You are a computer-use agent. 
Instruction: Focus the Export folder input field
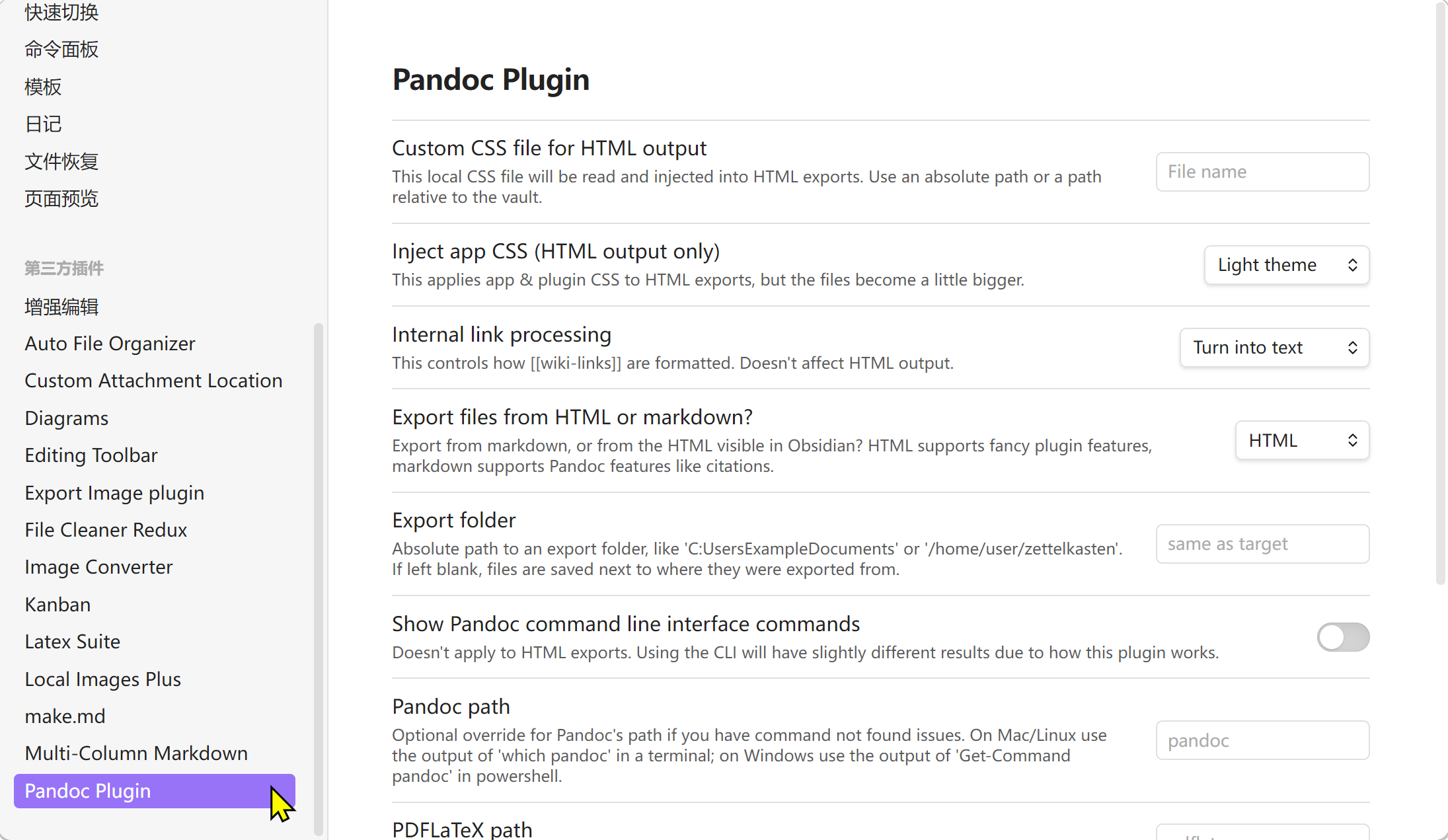coord(1262,544)
